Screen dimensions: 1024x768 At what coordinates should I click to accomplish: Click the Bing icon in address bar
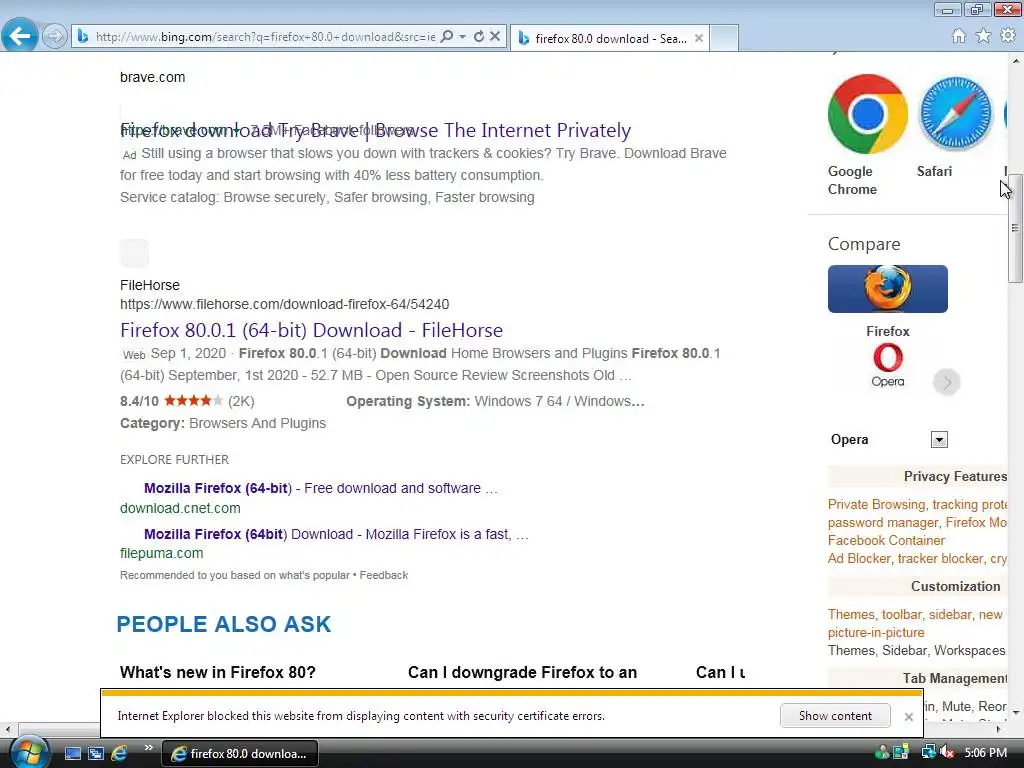coord(83,37)
